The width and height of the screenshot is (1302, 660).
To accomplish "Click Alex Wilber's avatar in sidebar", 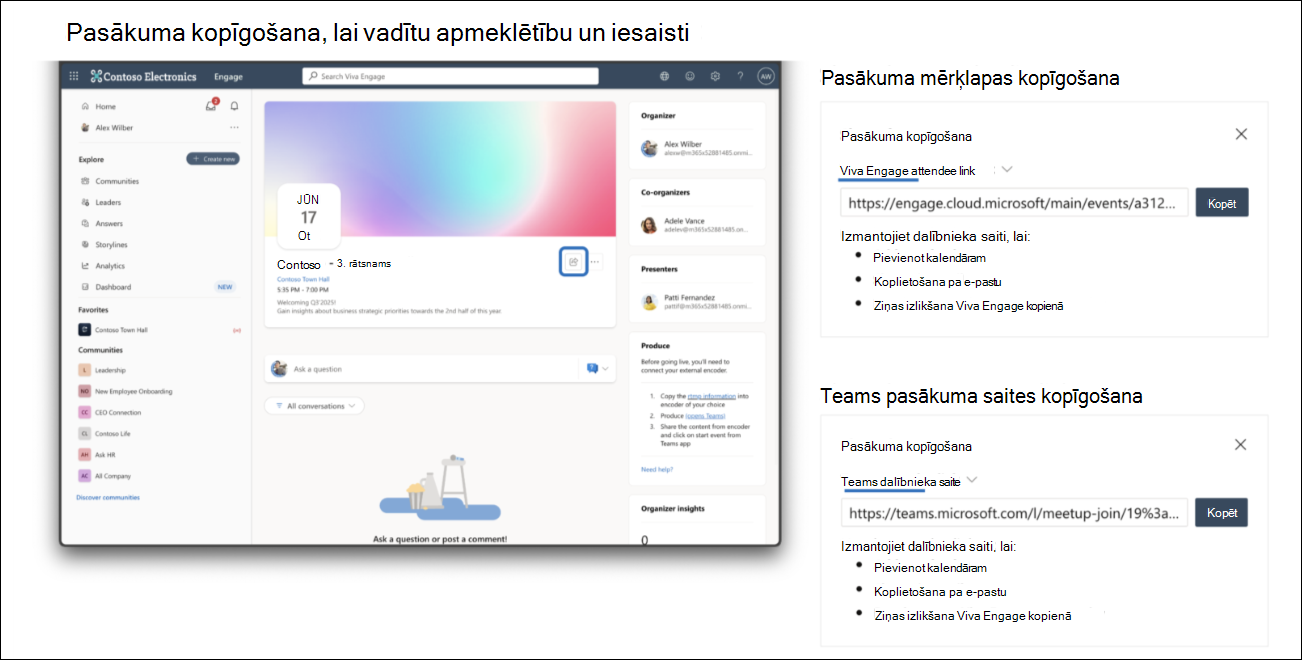I will (85, 127).
